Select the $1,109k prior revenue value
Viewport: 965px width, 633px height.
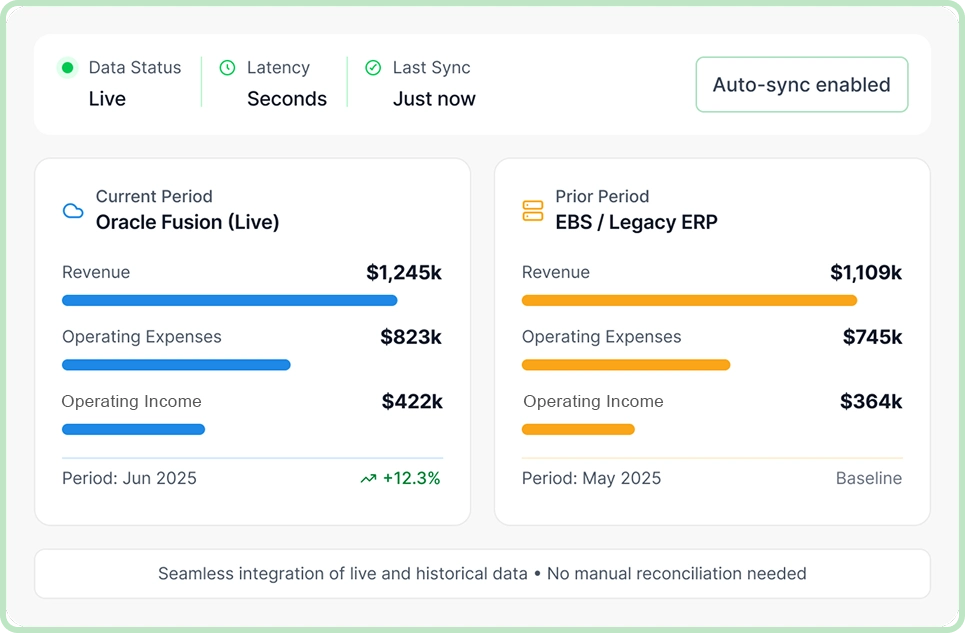click(x=866, y=273)
